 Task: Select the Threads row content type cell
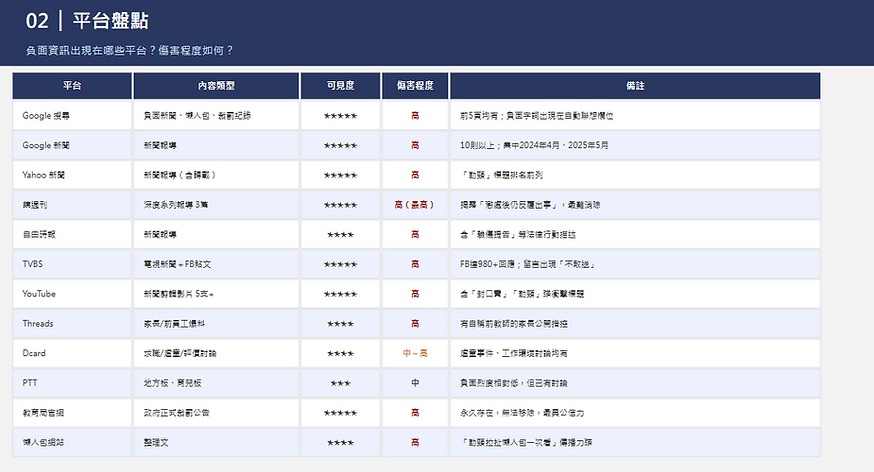pyautogui.click(x=216, y=324)
